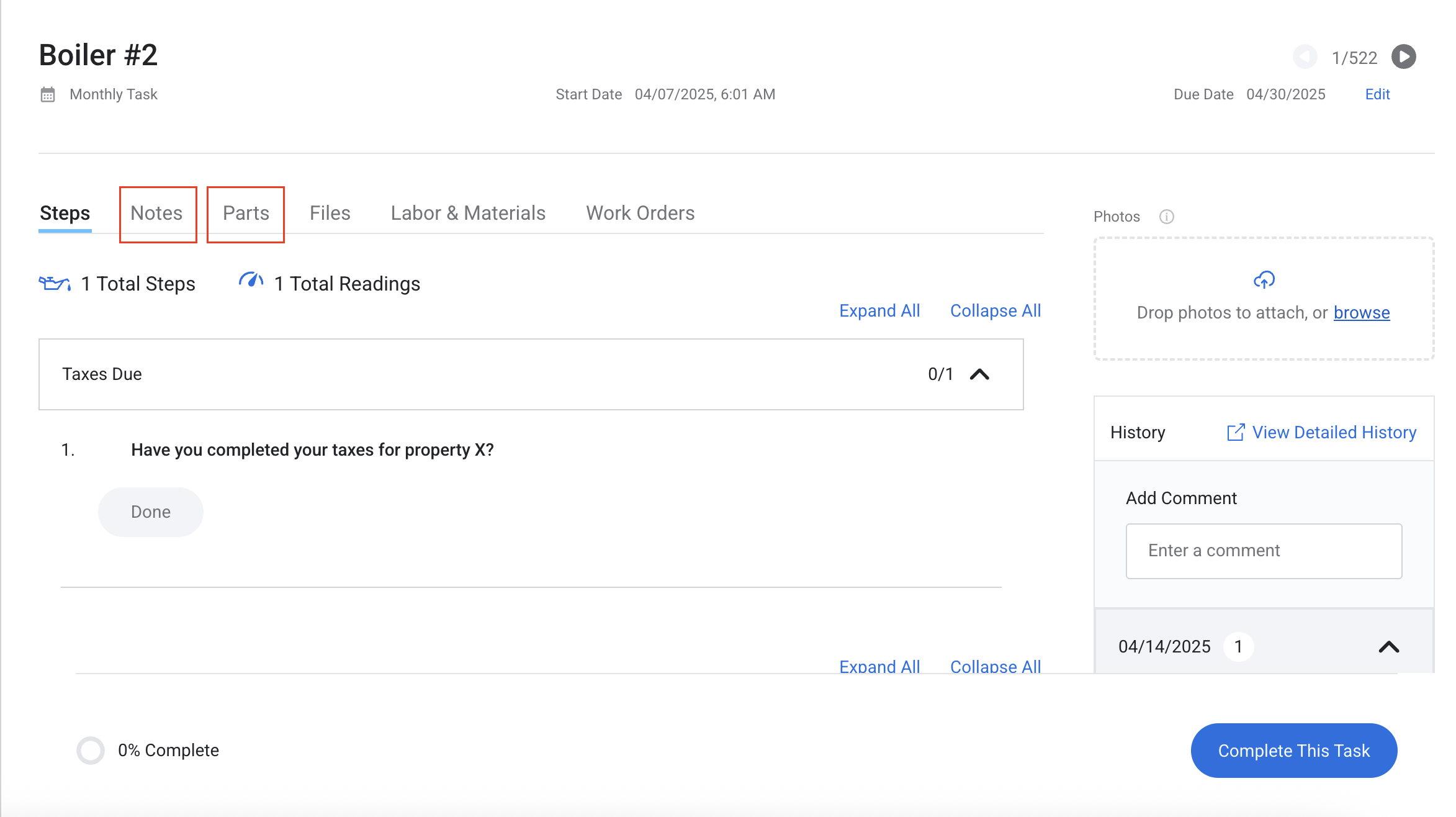Click the history count badge 1
Screen dimensions: 1456x817
coord(1238,647)
